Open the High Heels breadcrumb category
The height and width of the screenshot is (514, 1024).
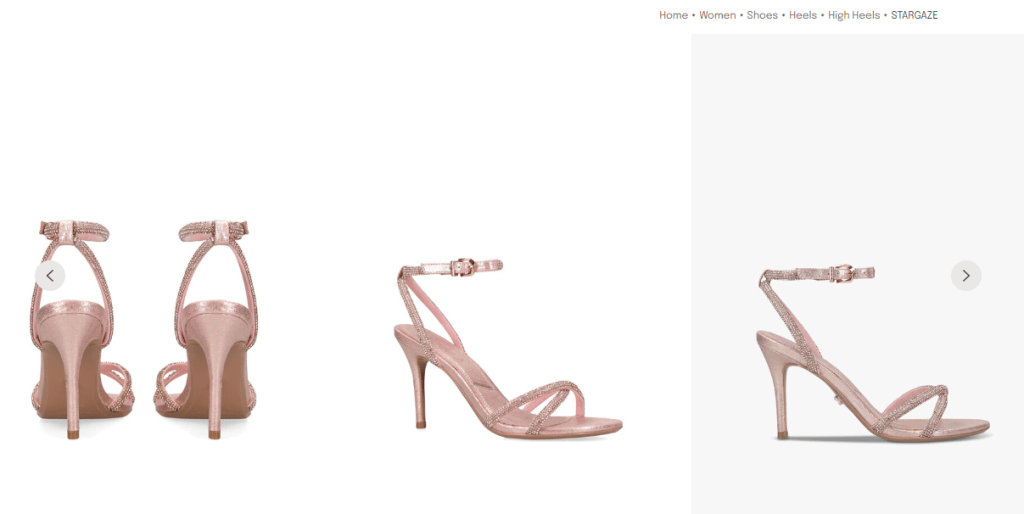[x=853, y=15]
